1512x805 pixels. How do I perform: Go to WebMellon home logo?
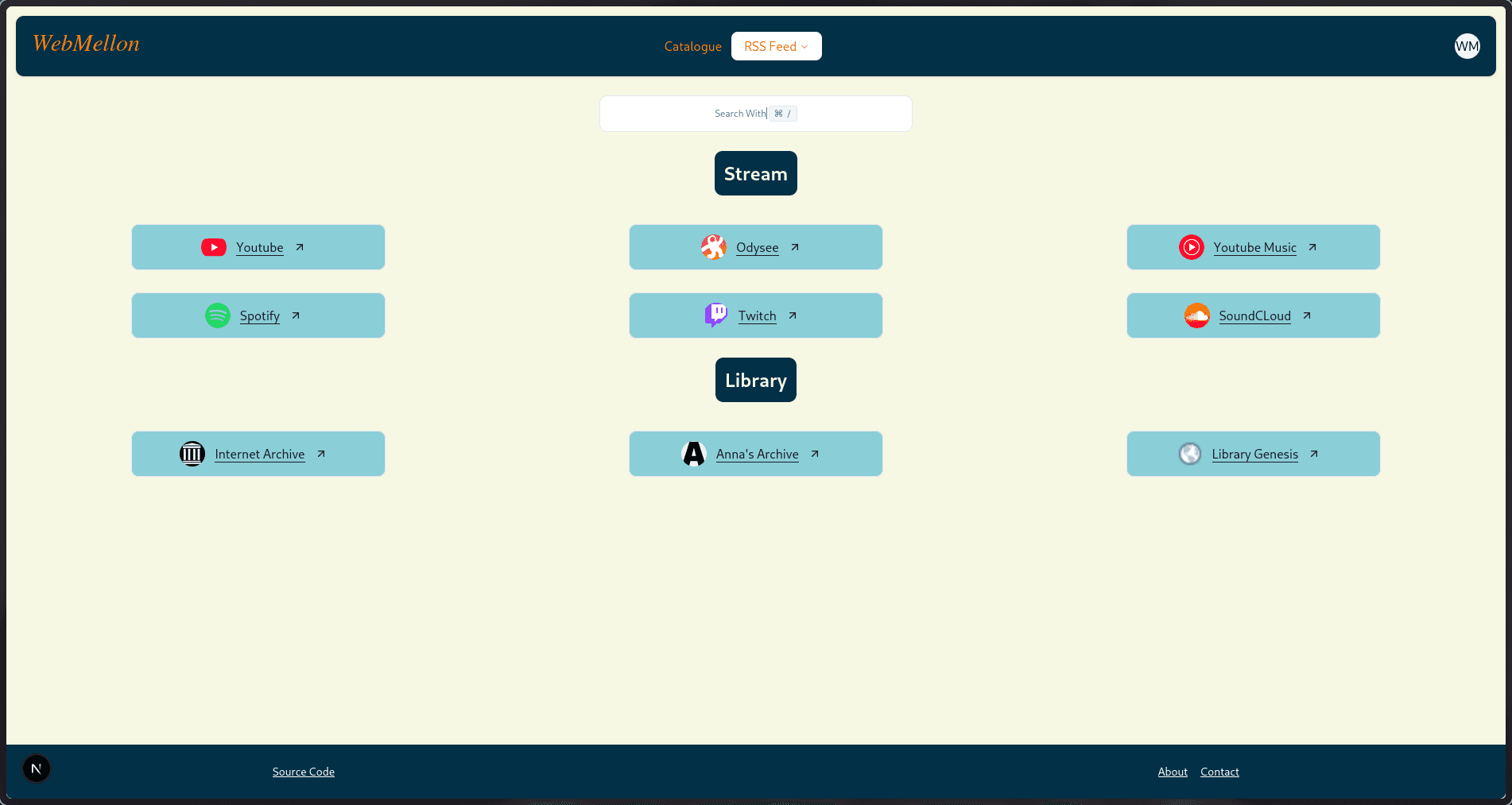[86, 44]
